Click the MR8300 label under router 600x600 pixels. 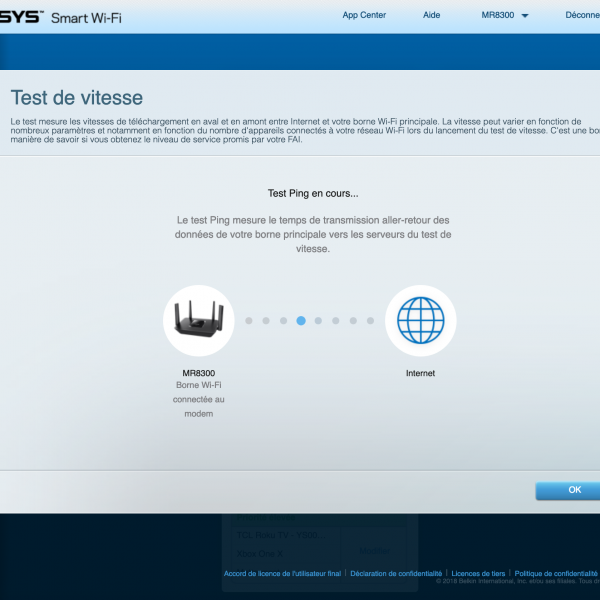(198, 373)
